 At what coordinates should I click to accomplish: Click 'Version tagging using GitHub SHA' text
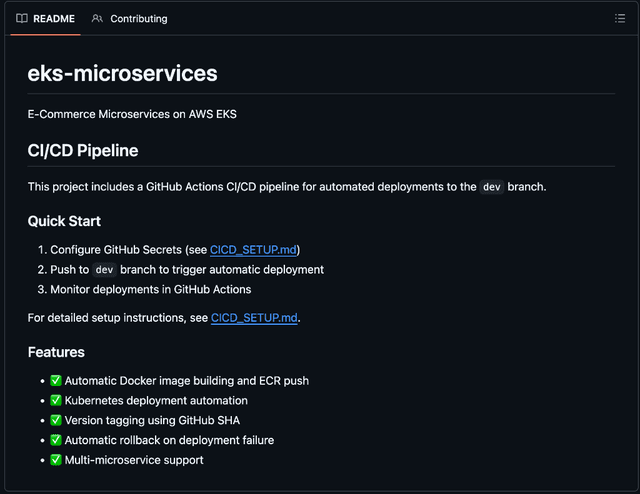coord(152,421)
